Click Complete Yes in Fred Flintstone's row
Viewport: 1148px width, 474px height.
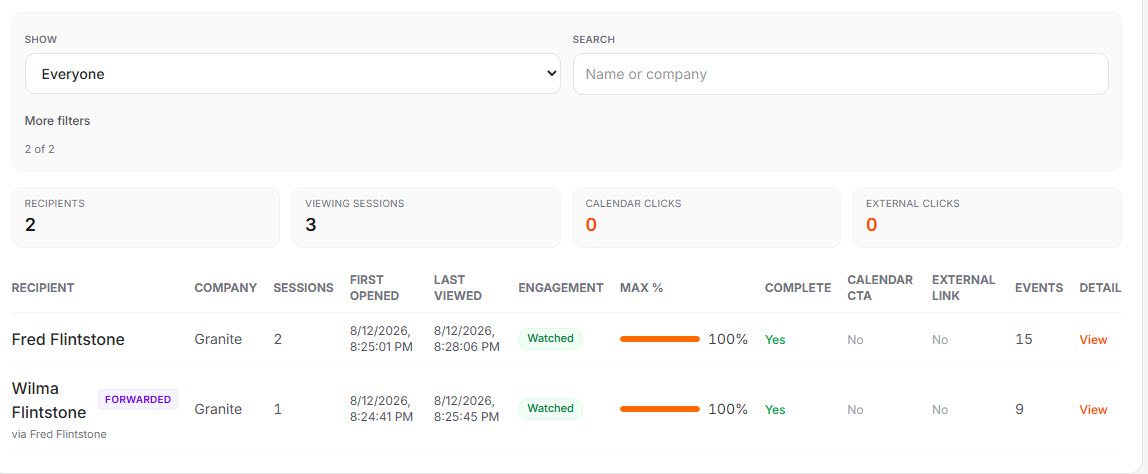(775, 340)
